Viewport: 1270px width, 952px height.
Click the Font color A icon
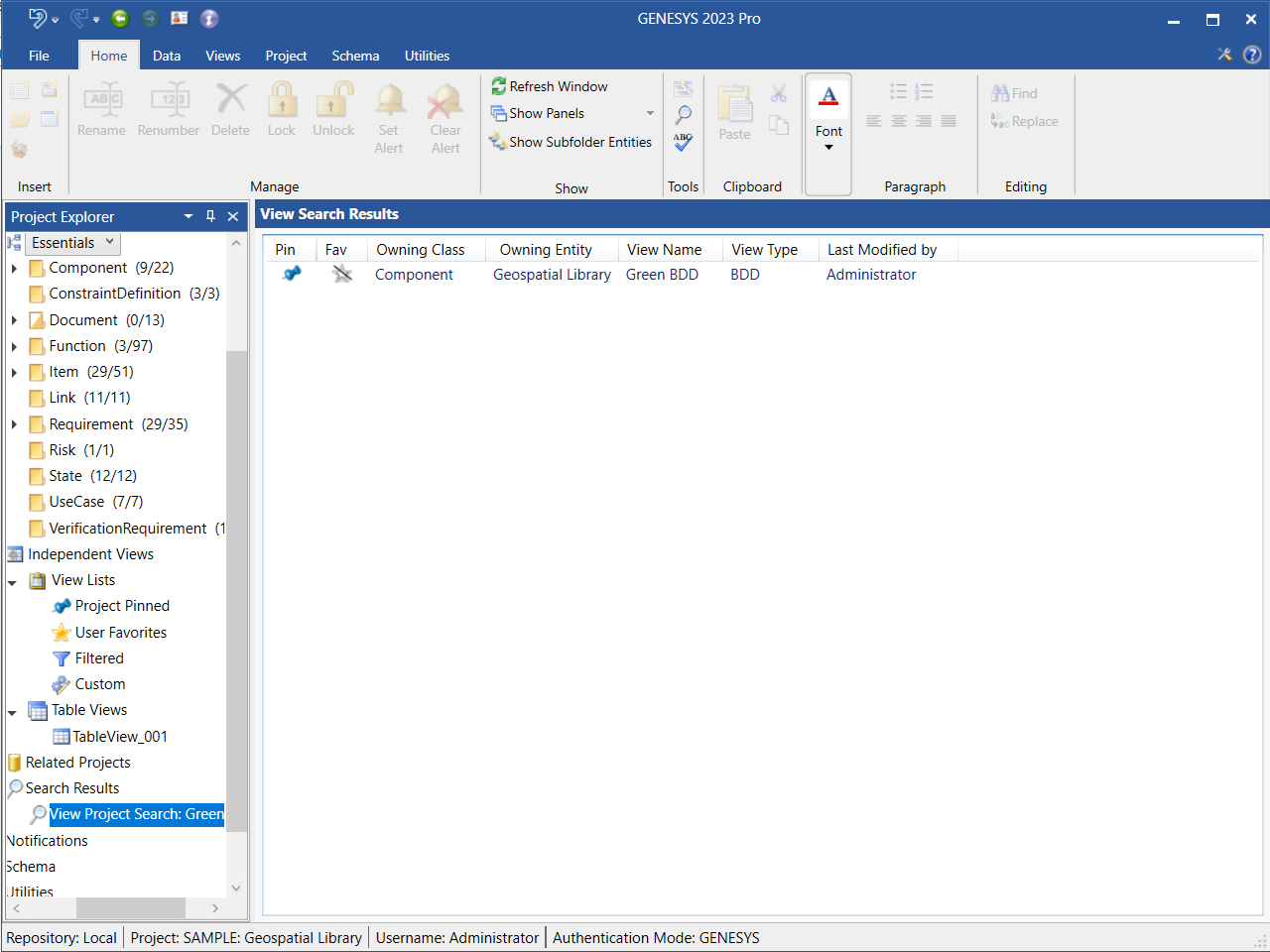point(828,96)
